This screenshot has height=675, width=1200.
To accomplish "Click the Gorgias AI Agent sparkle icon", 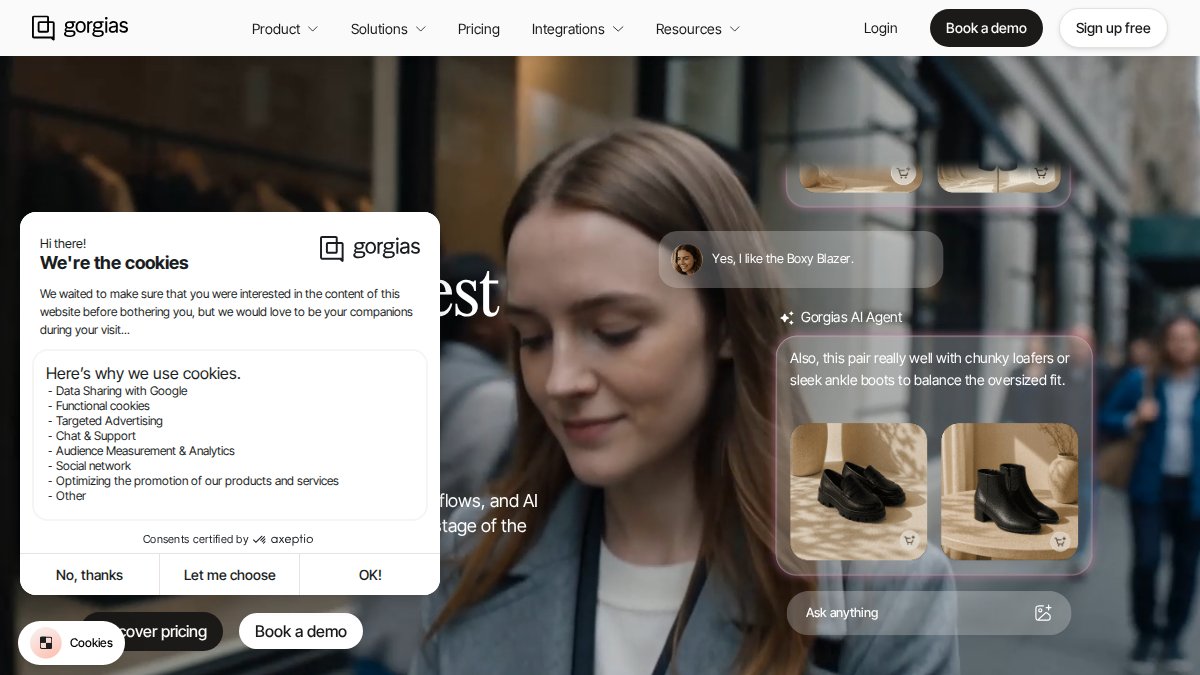I will [787, 318].
